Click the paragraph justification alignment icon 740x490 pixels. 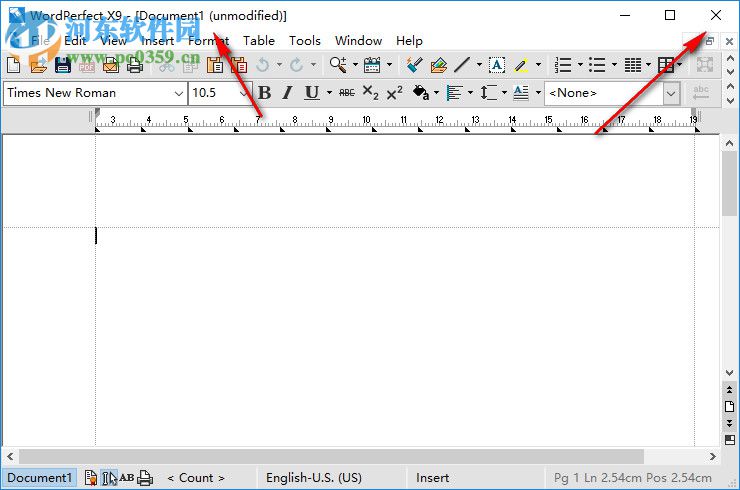454,93
